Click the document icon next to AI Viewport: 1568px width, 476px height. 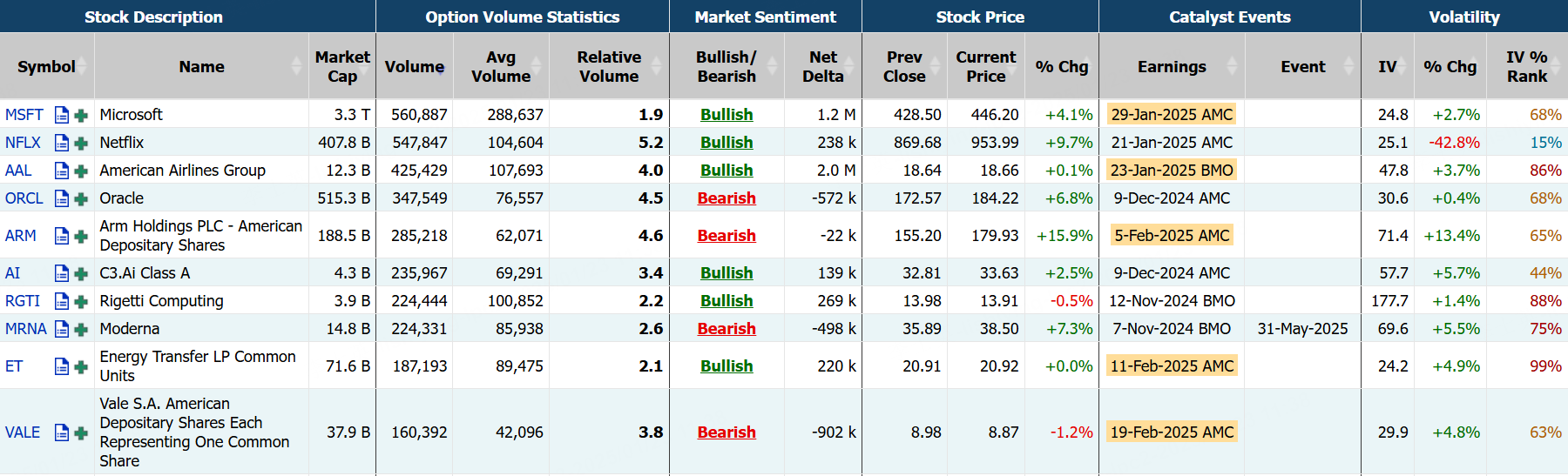[x=61, y=273]
